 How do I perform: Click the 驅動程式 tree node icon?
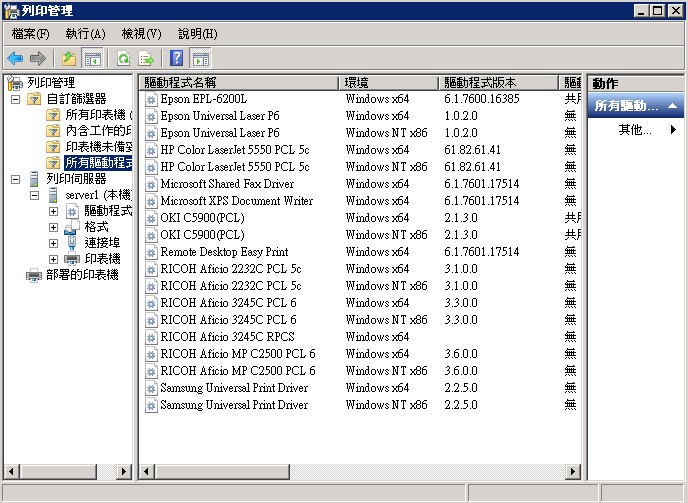pyautogui.click(x=72, y=211)
